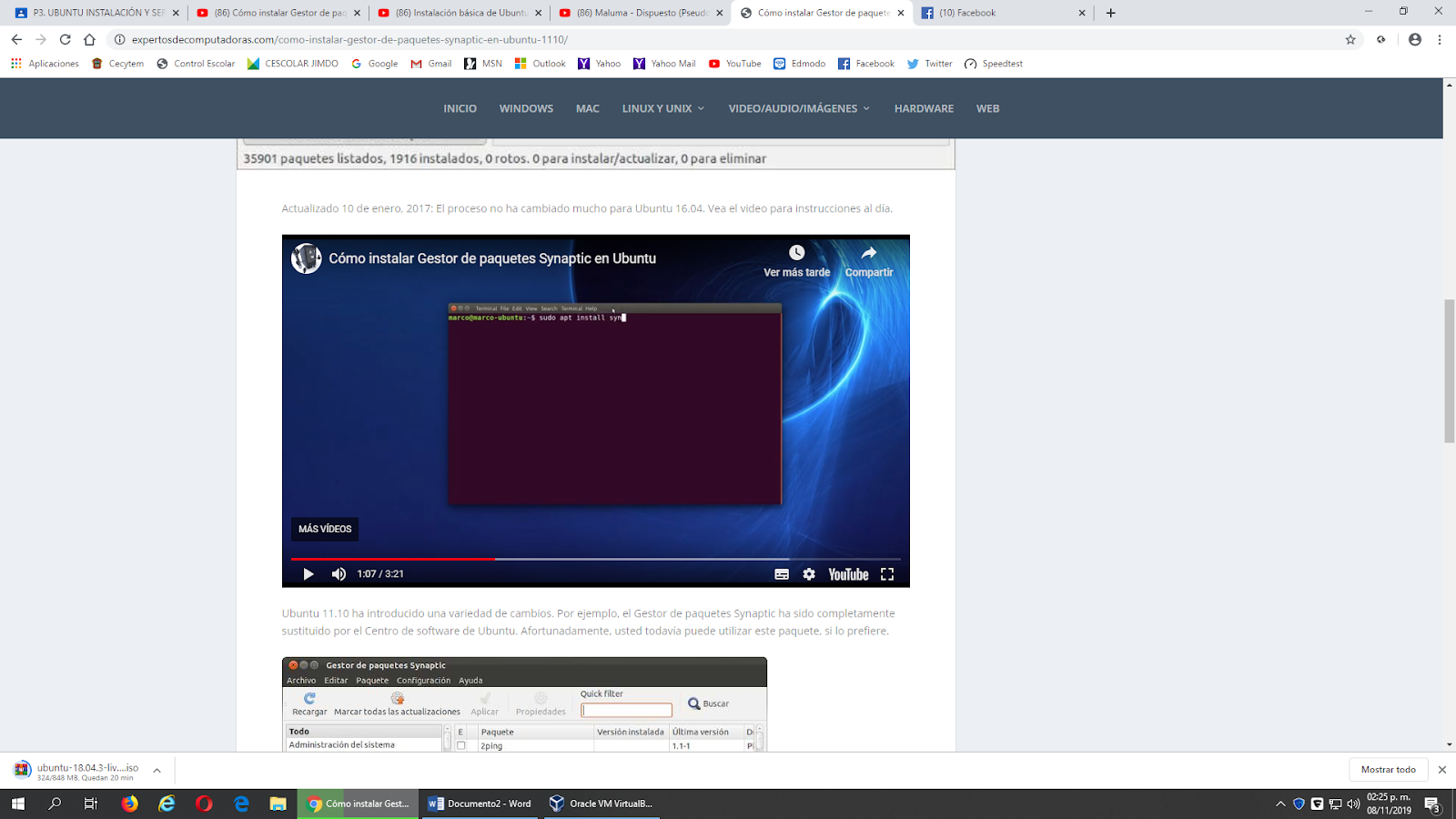Open File Explorer from the taskbar
Image resolution: width=1456 pixels, height=819 pixels.
[278, 804]
